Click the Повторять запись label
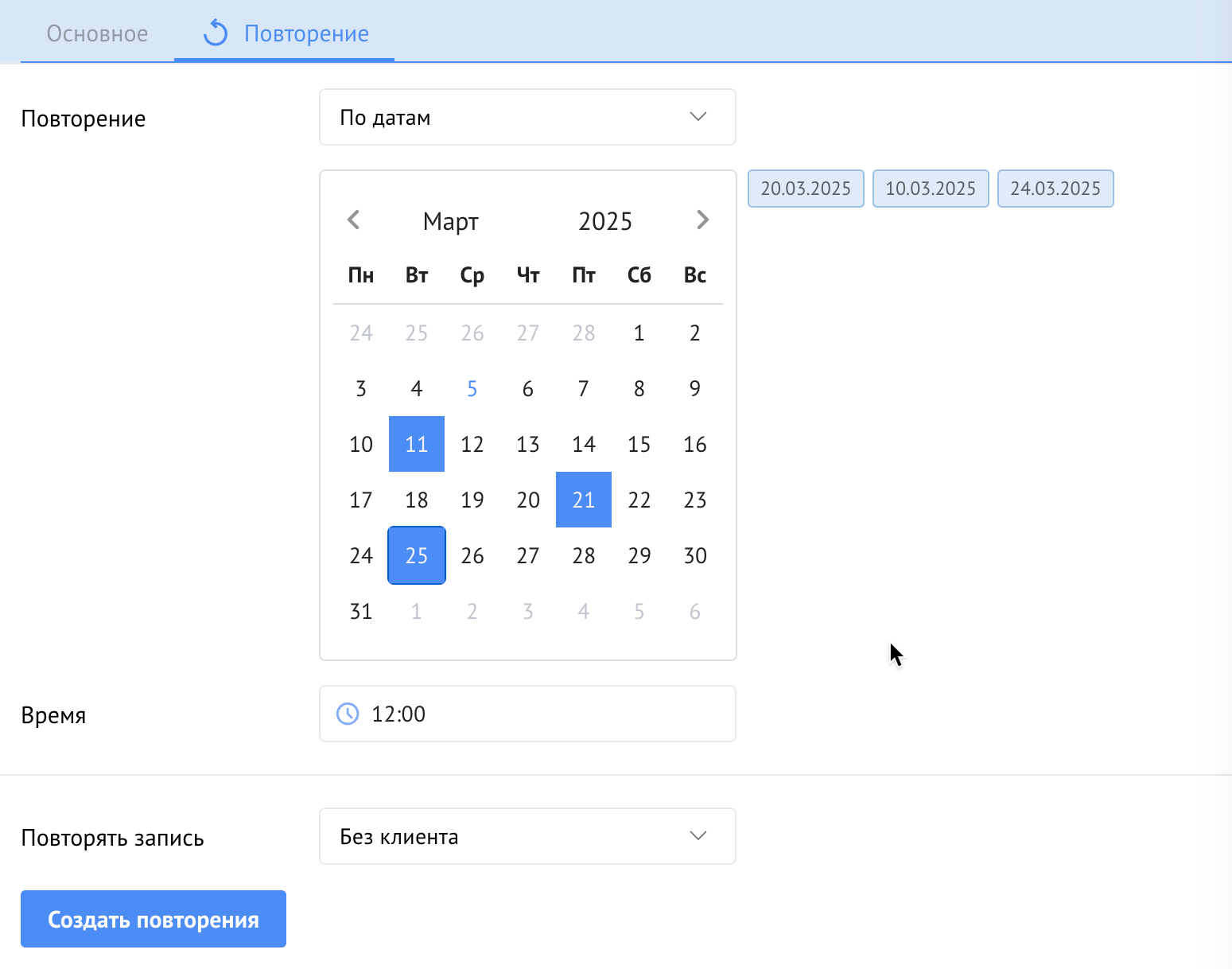This screenshot has height=969, width=1232. (112, 838)
